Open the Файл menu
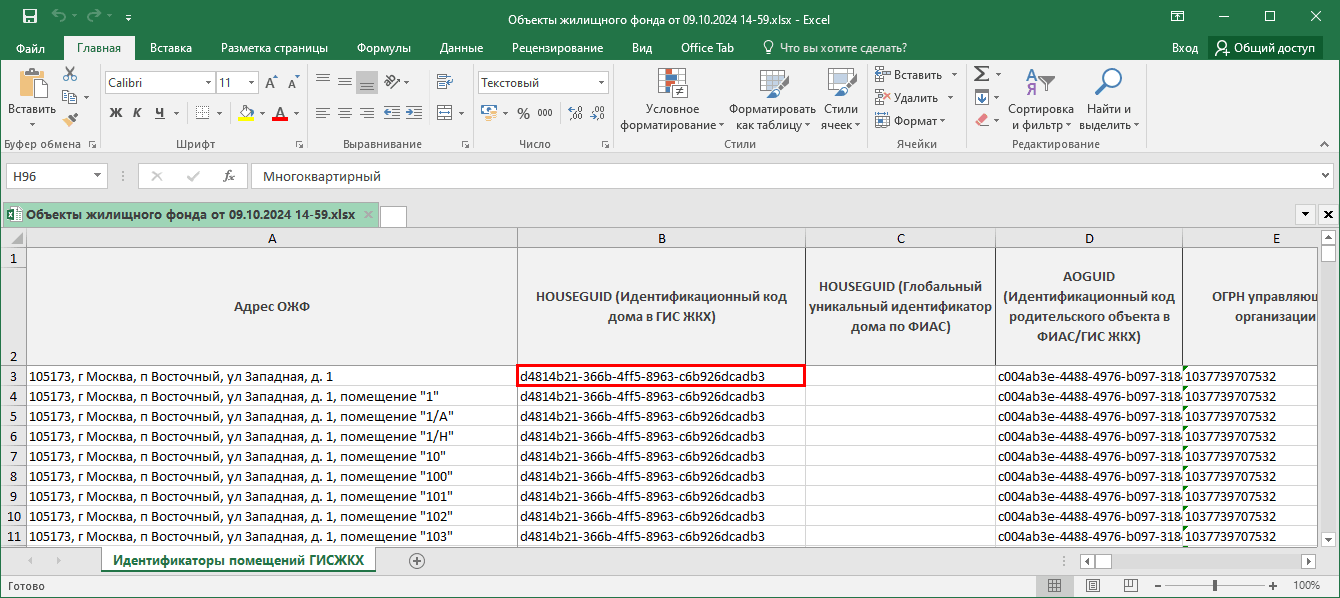Viewport: 1340px width, 598px height. (30, 48)
